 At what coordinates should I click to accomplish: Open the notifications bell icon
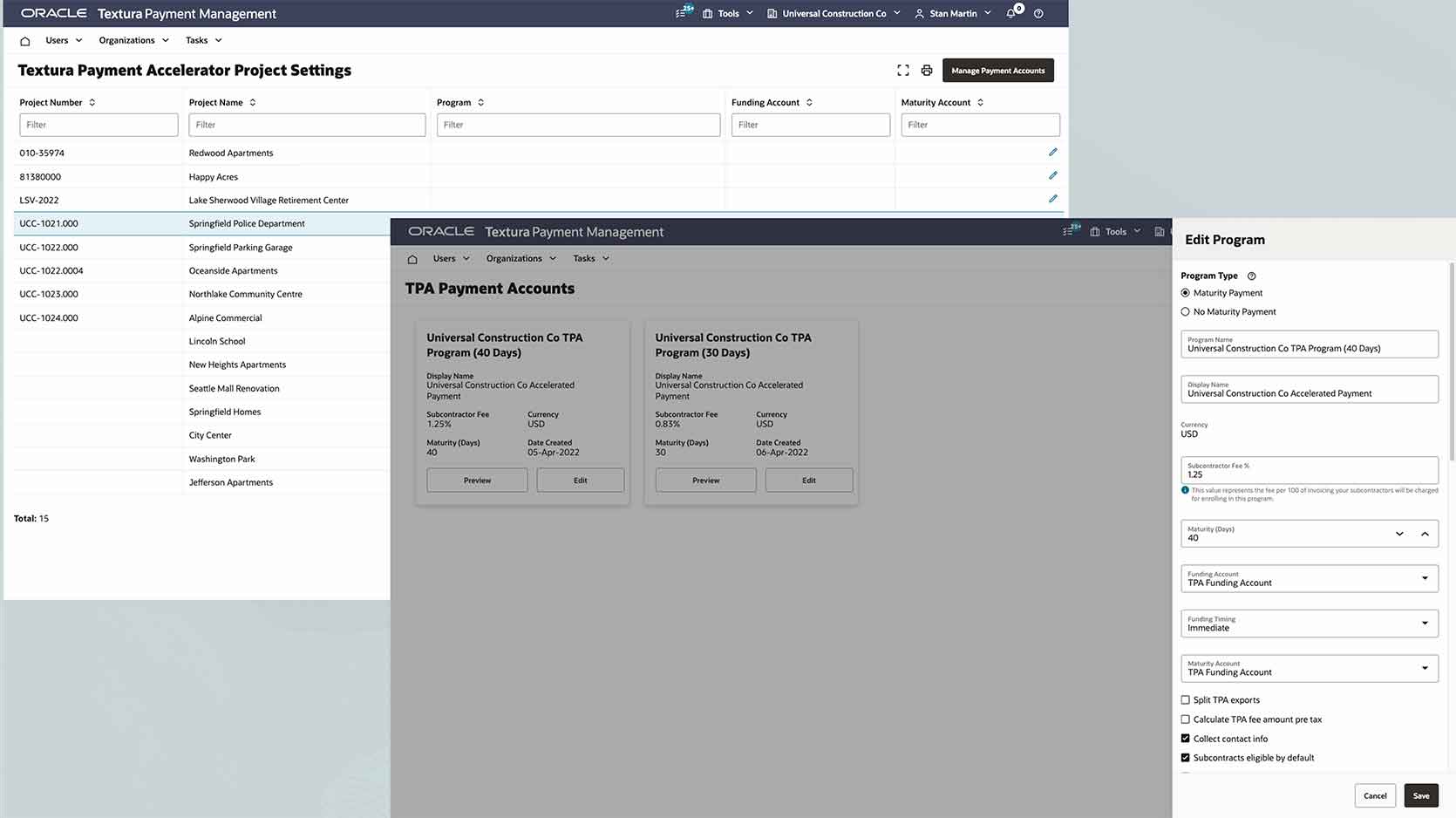coord(1011,14)
